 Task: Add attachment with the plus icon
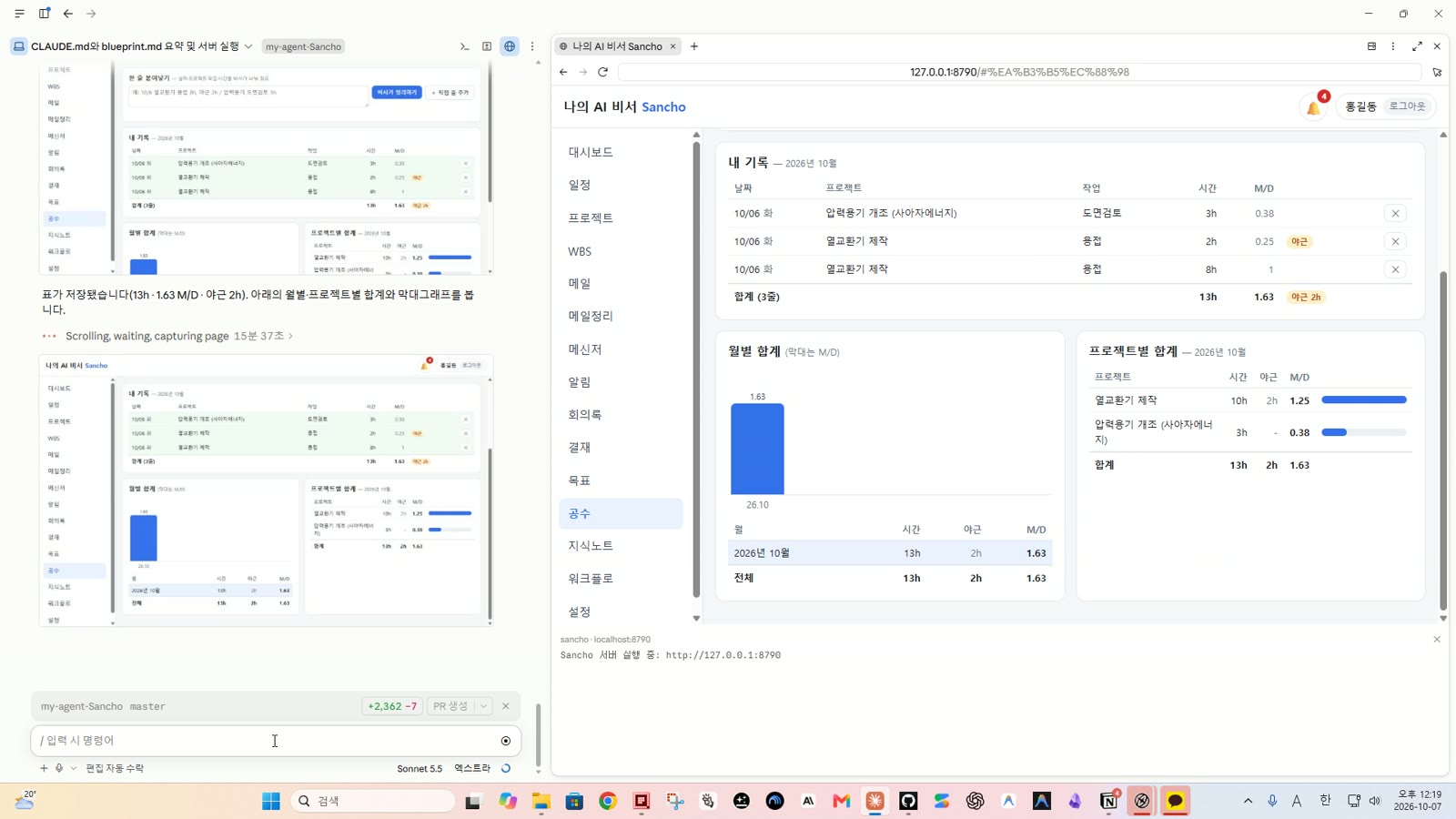pyautogui.click(x=44, y=768)
